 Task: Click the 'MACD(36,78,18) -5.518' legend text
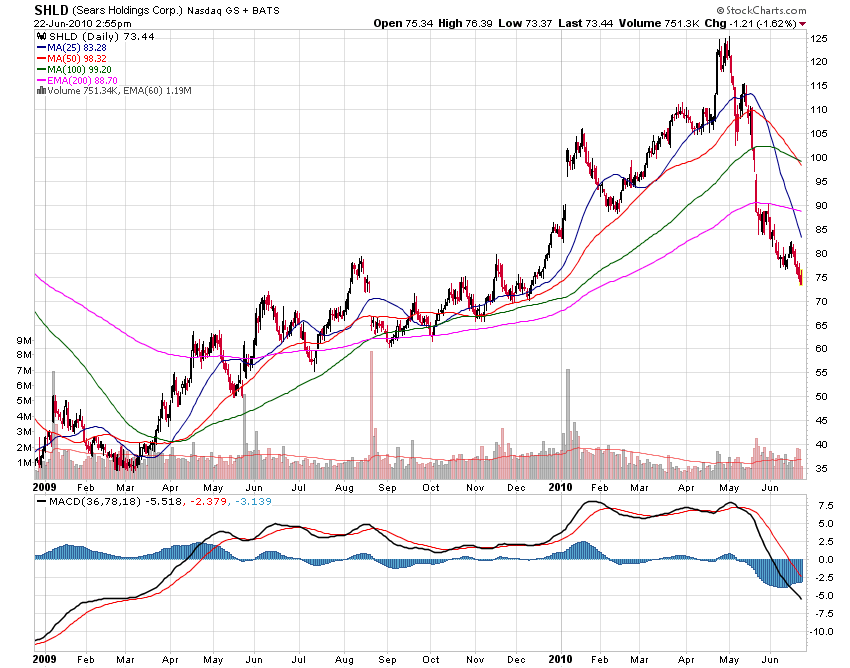point(115,502)
